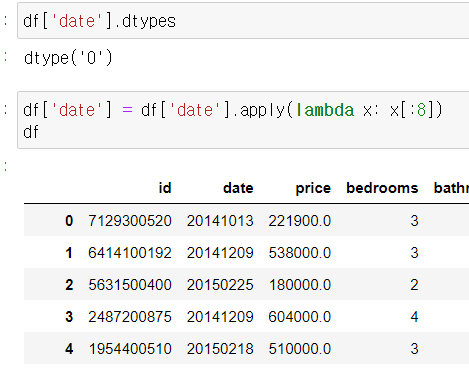The width and height of the screenshot is (469, 368).
Task: Click the standalone df line in second cell
Action: coord(31,132)
